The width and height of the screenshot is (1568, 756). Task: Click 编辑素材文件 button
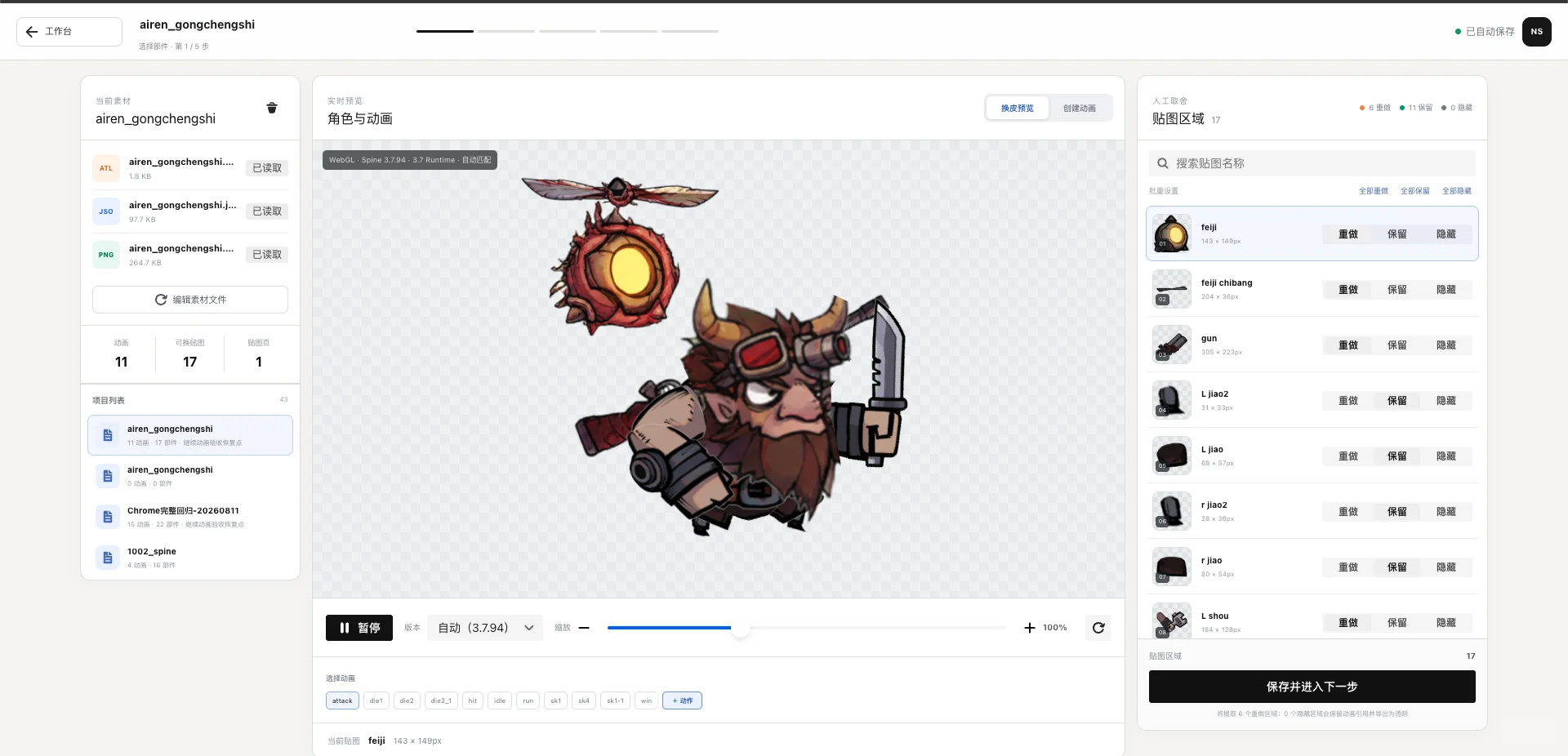pyautogui.click(x=190, y=300)
